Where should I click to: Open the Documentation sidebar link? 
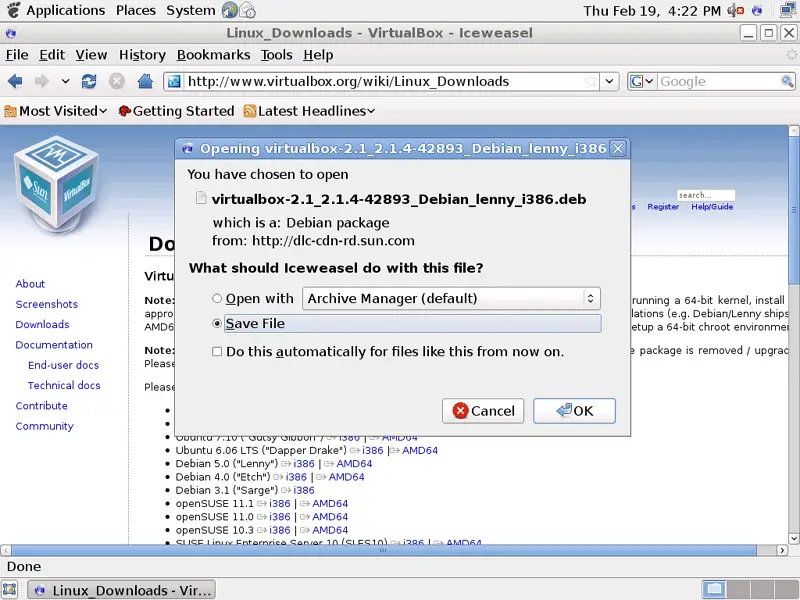[54, 345]
